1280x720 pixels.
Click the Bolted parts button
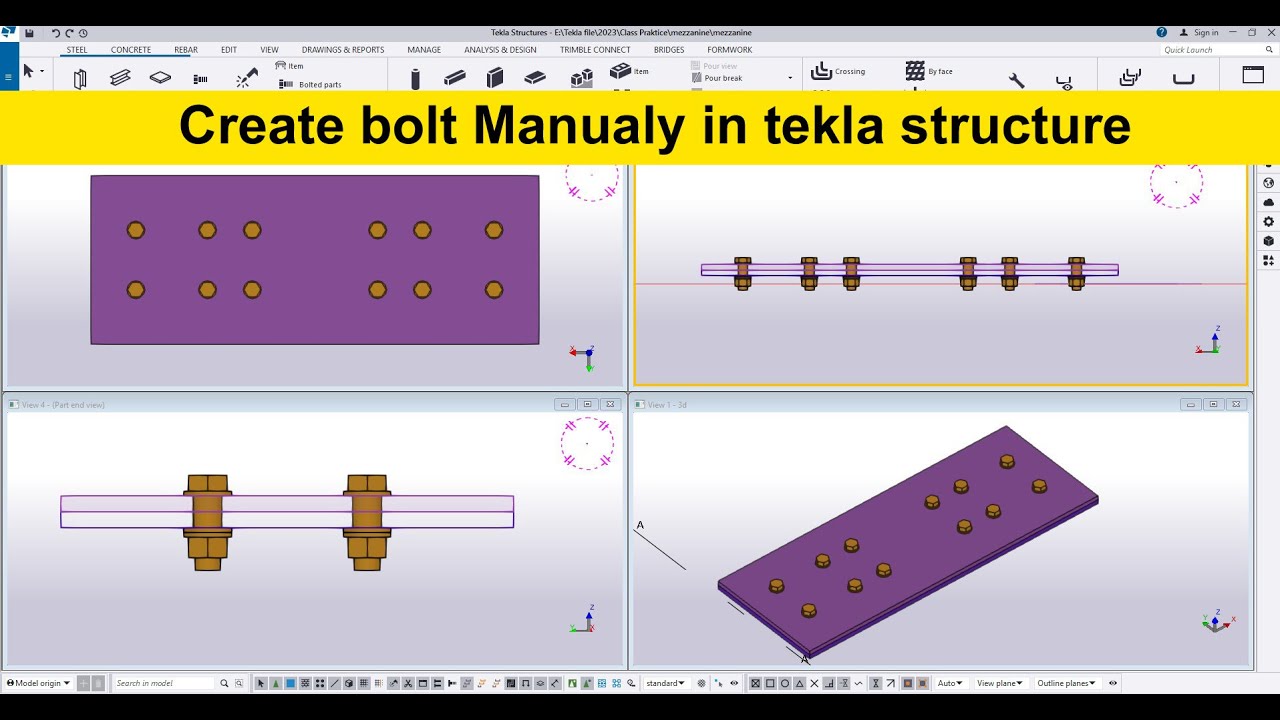coord(310,84)
